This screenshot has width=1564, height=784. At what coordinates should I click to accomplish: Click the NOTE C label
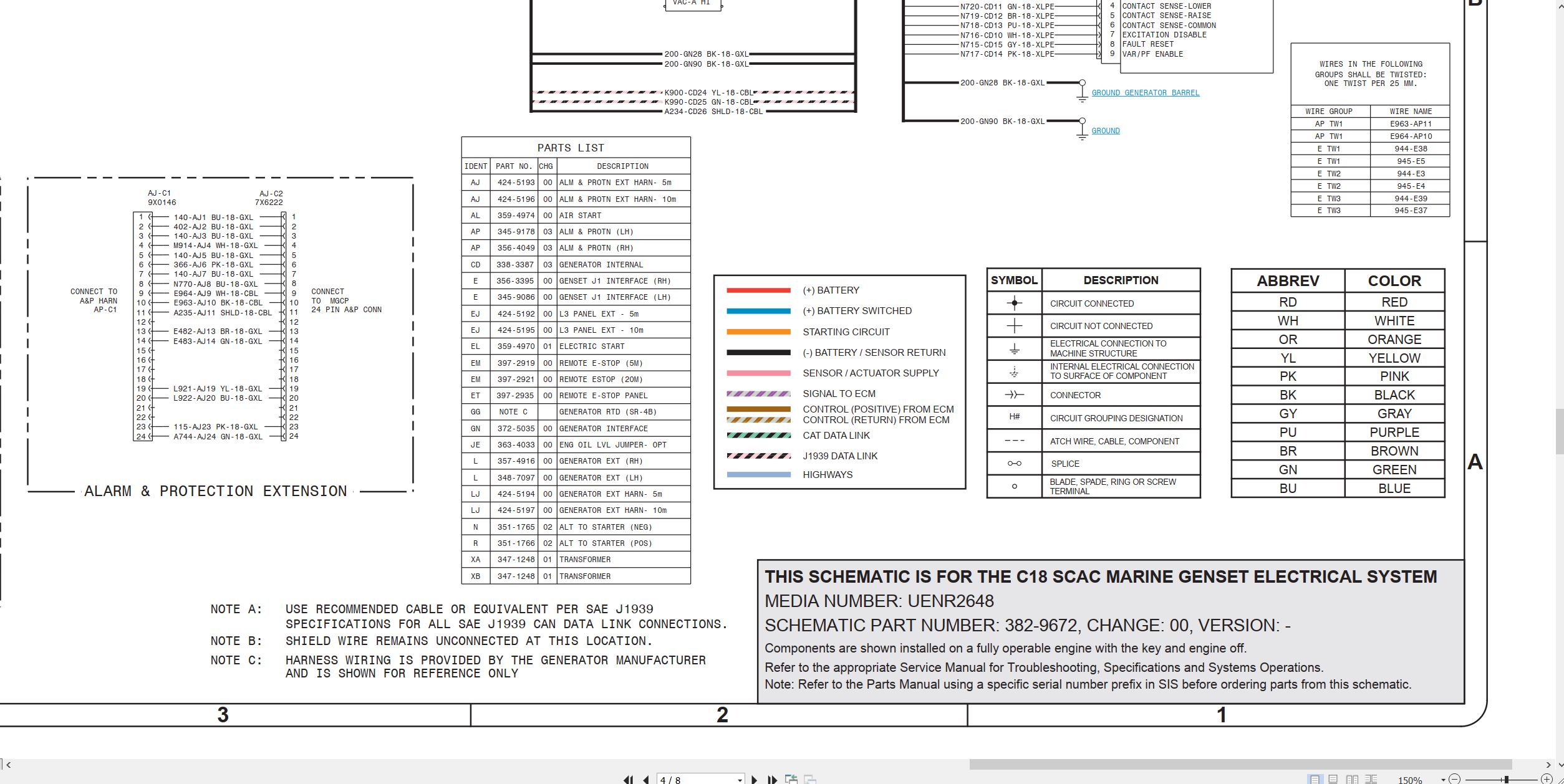[x=236, y=661]
